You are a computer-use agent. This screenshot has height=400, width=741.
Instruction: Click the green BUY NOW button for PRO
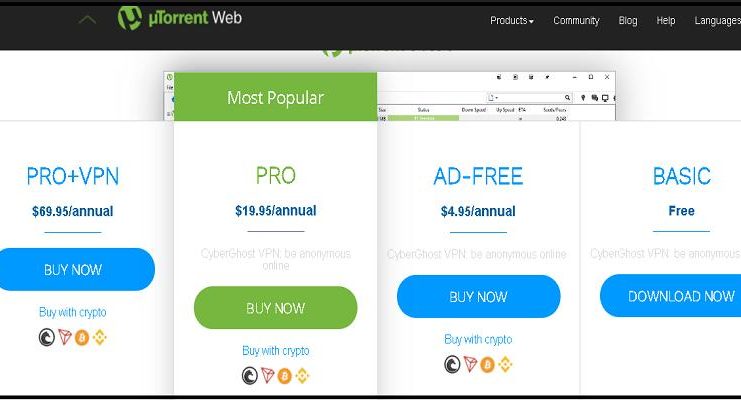[276, 308]
